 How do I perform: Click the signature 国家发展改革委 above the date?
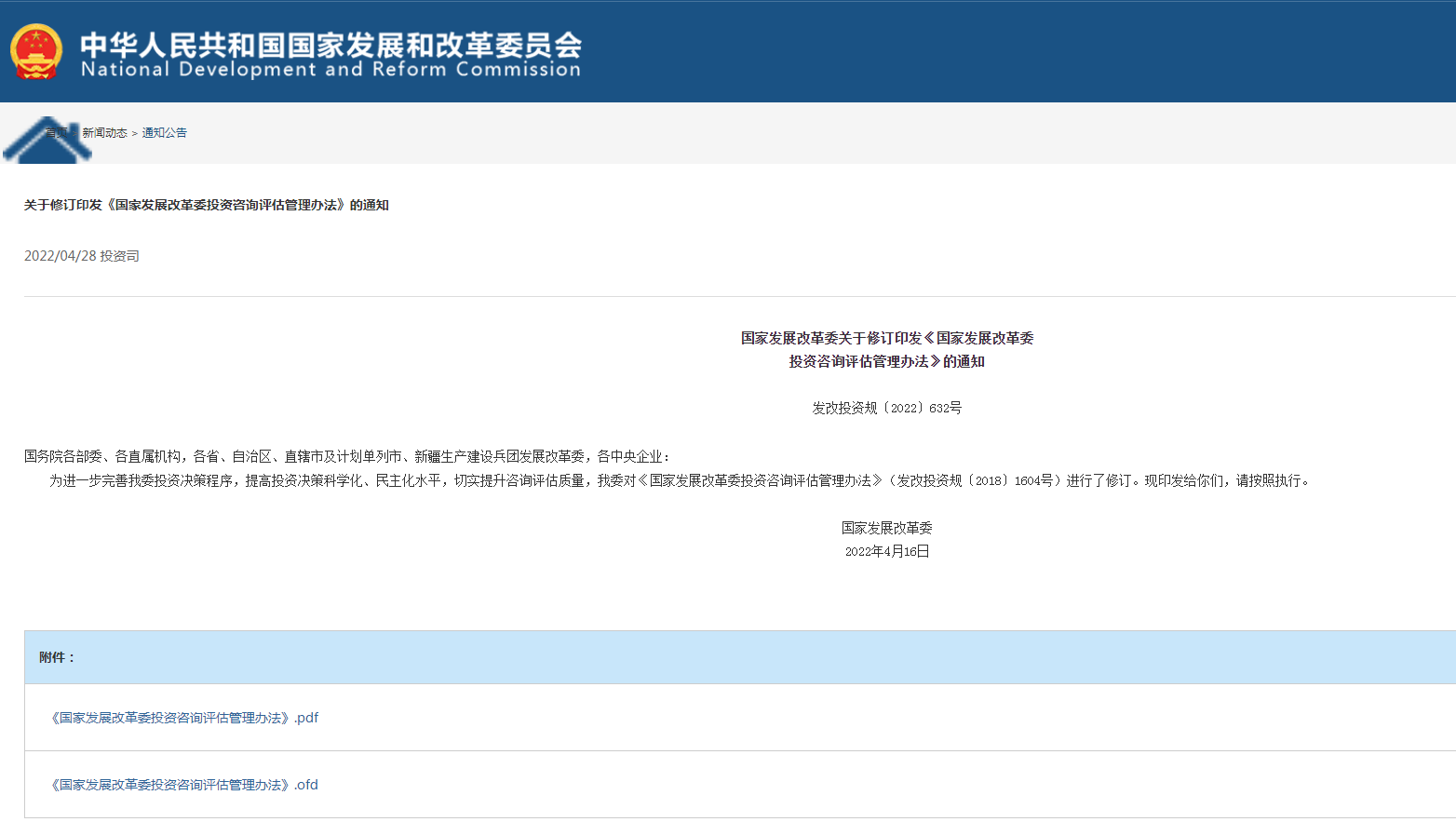coord(886,528)
